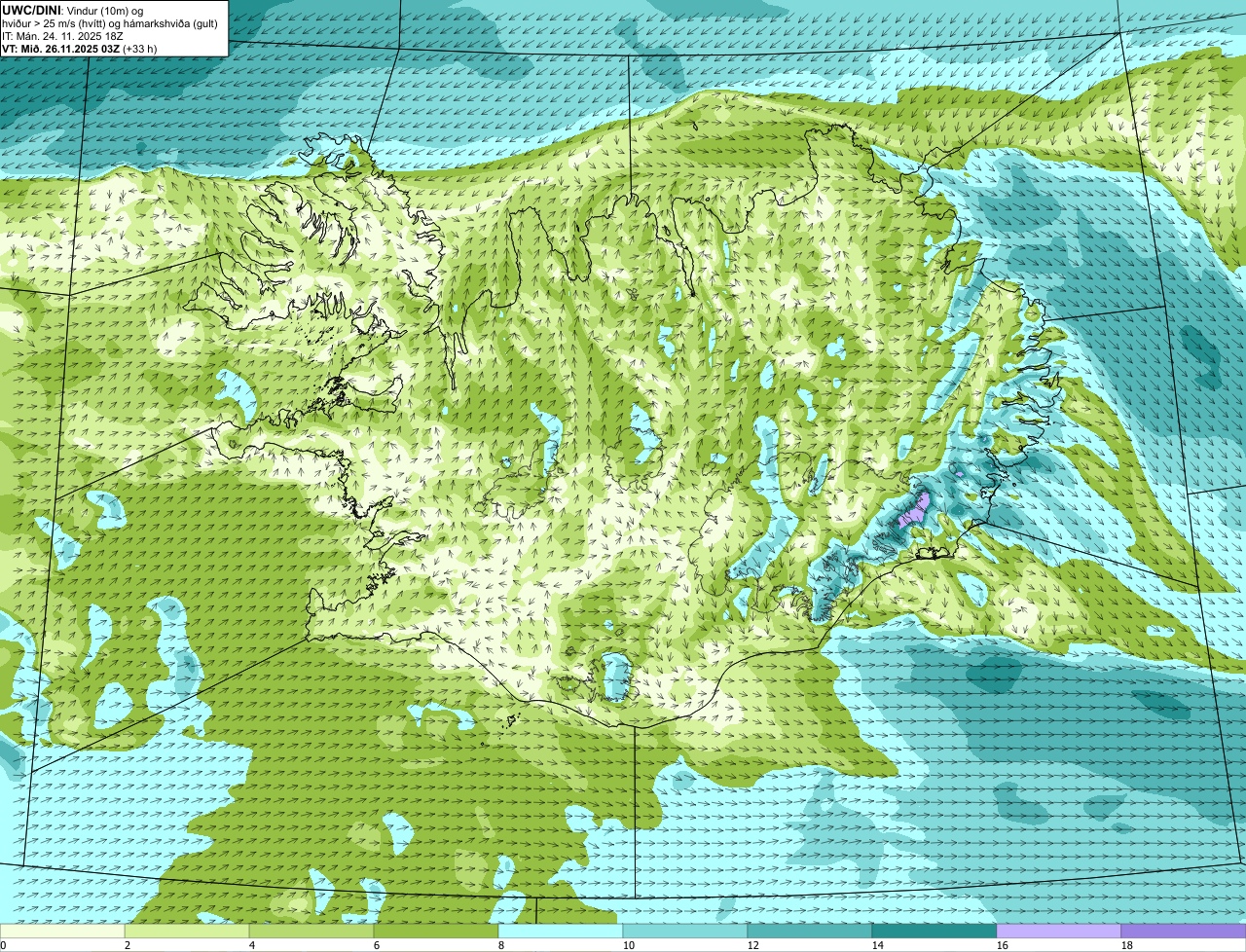Click the scale label '6'
The width and height of the screenshot is (1246, 952).
tap(377, 945)
